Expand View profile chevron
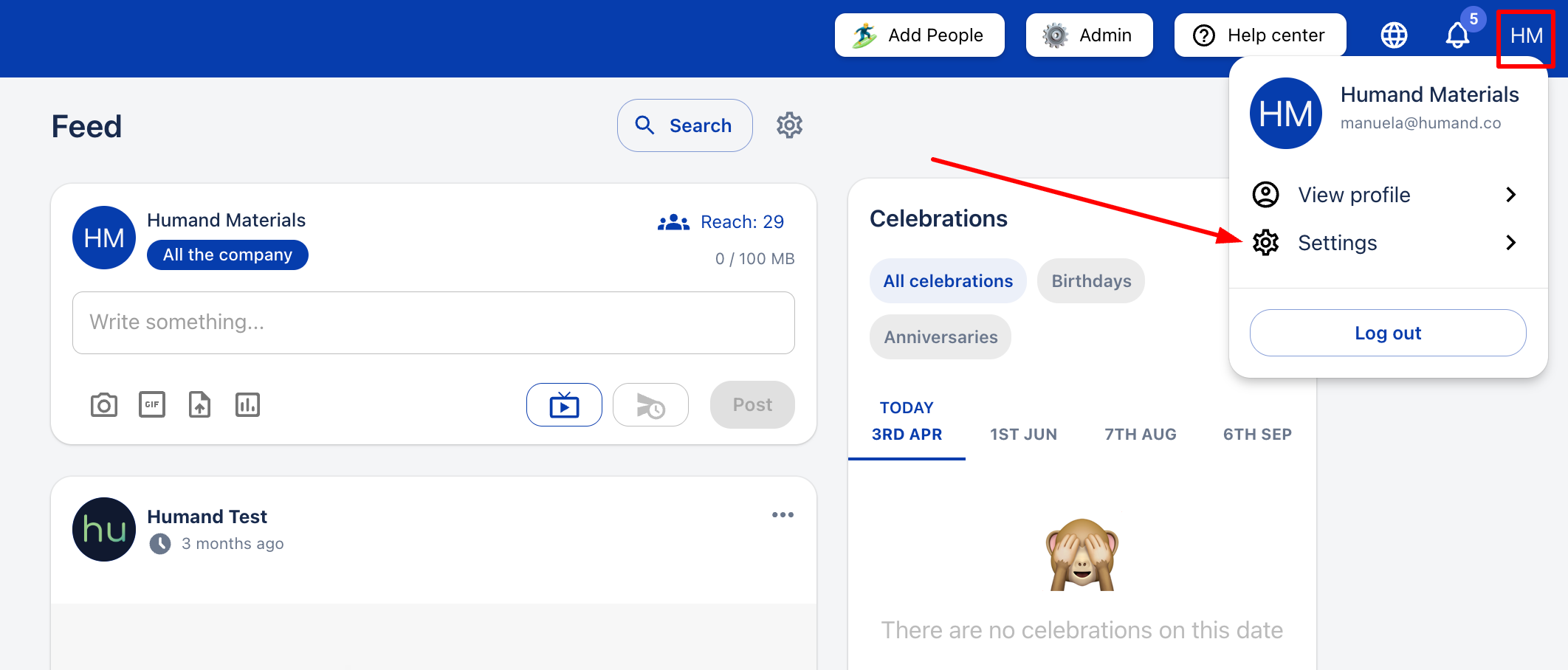The height and width of the screenshot is (670, 1568). coord(1510,195)
